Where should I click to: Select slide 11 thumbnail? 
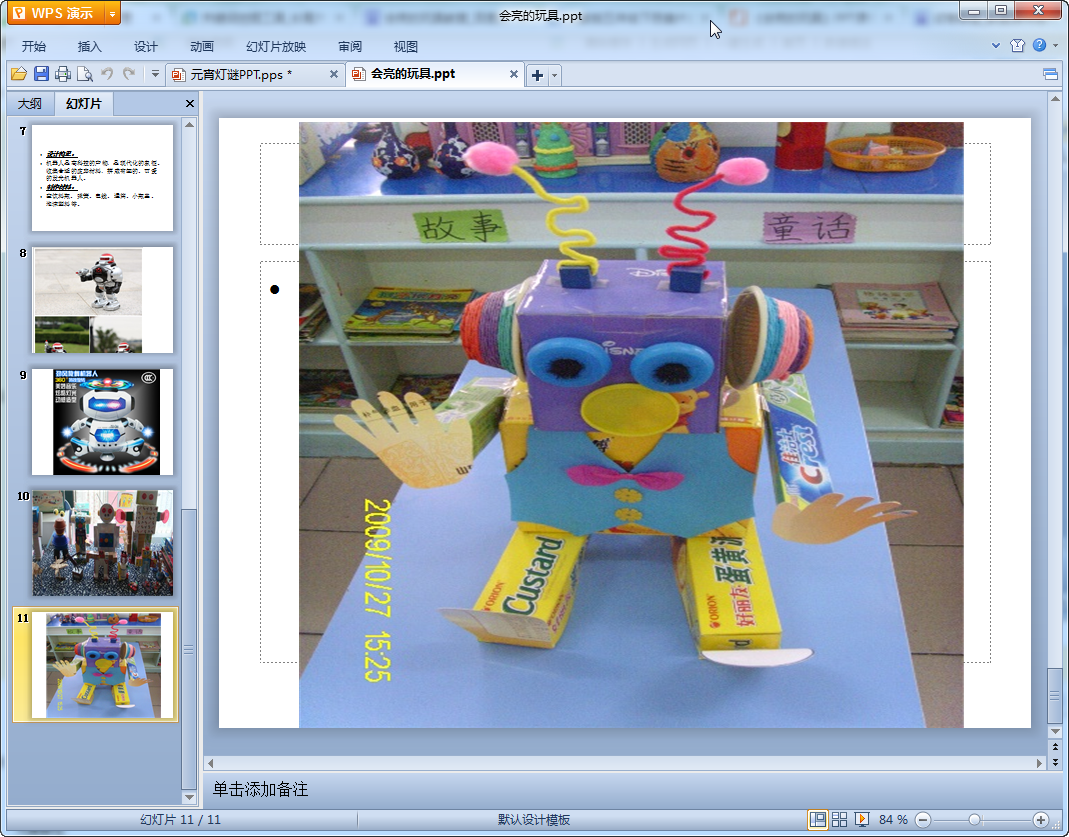pos(102,665)
